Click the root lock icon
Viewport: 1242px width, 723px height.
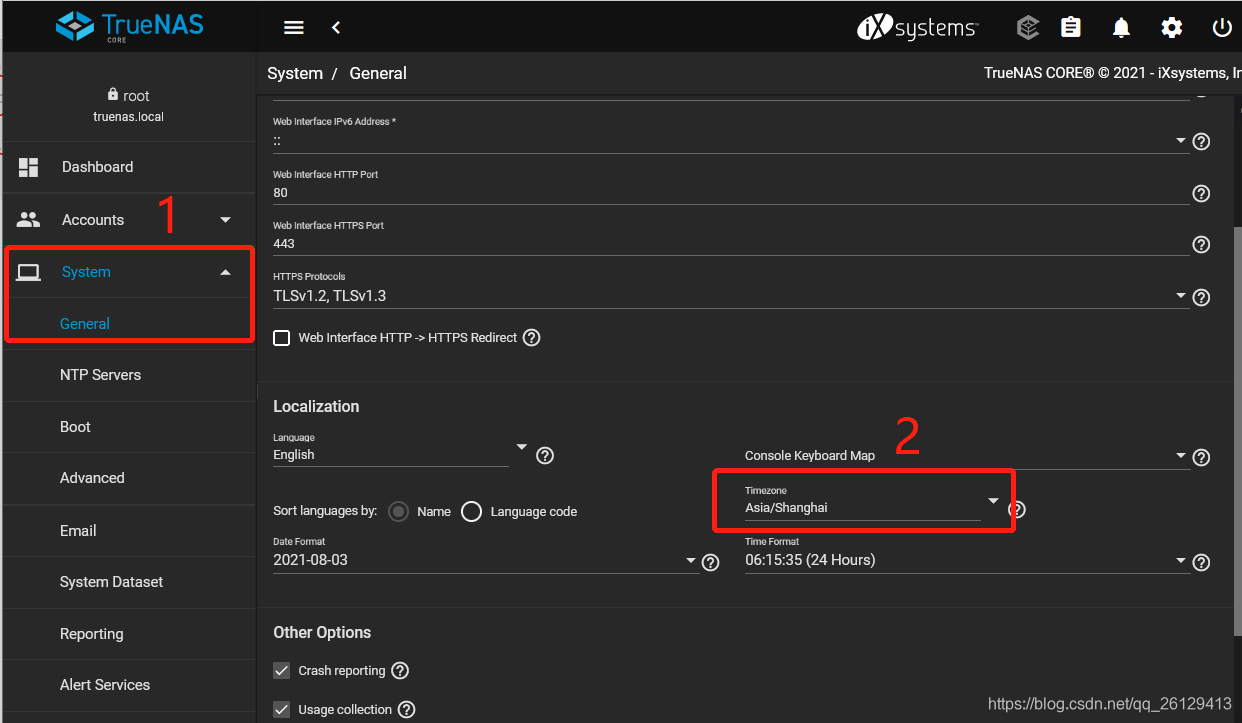pos(113,95)
